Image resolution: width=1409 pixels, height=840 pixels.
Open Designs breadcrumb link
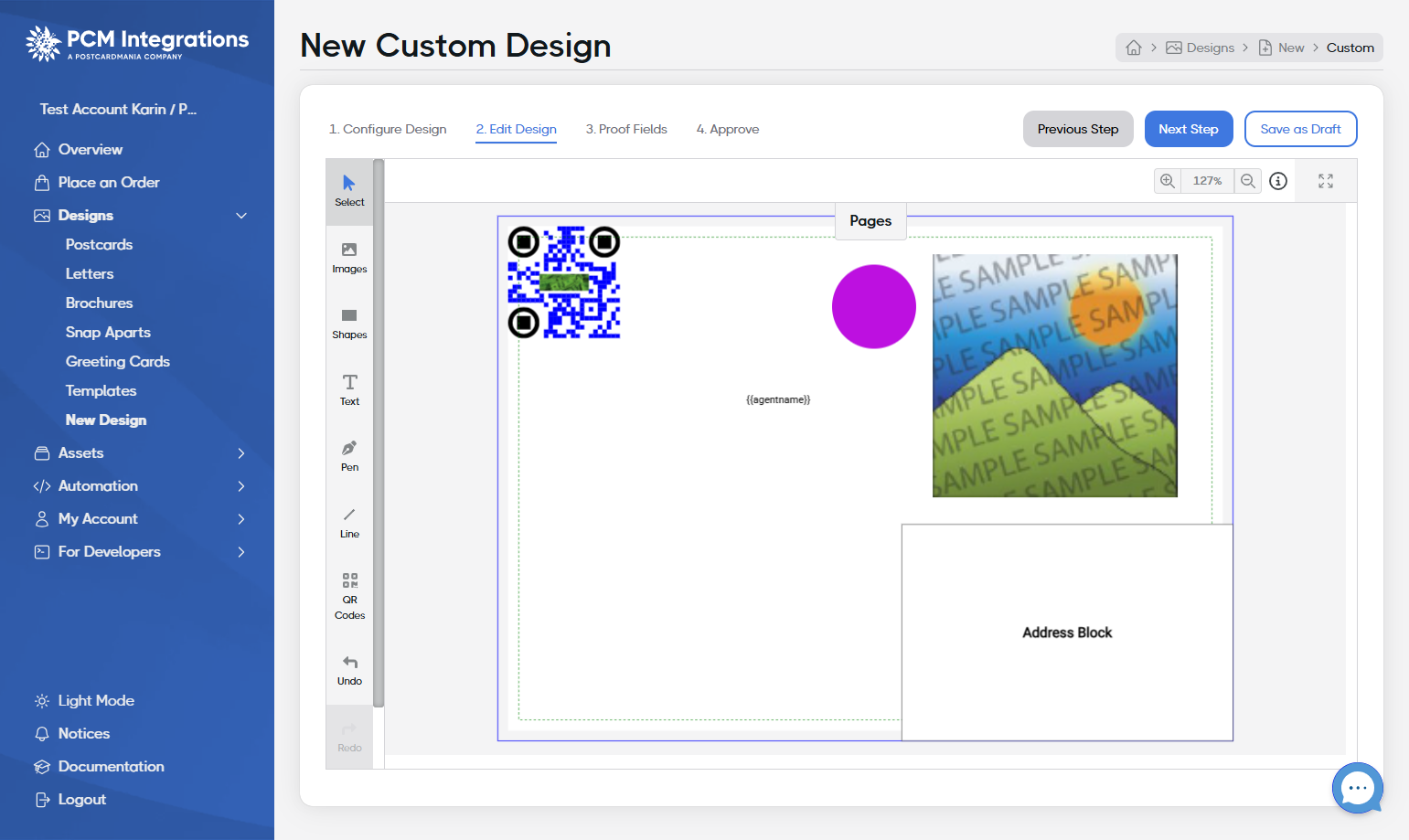(1201, 48)
